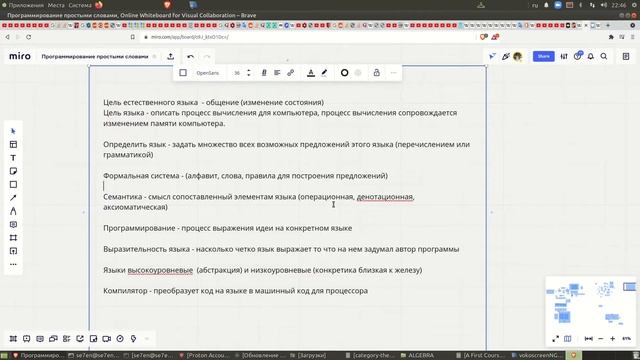
Task: Open the text color picker
Action: 311,73
